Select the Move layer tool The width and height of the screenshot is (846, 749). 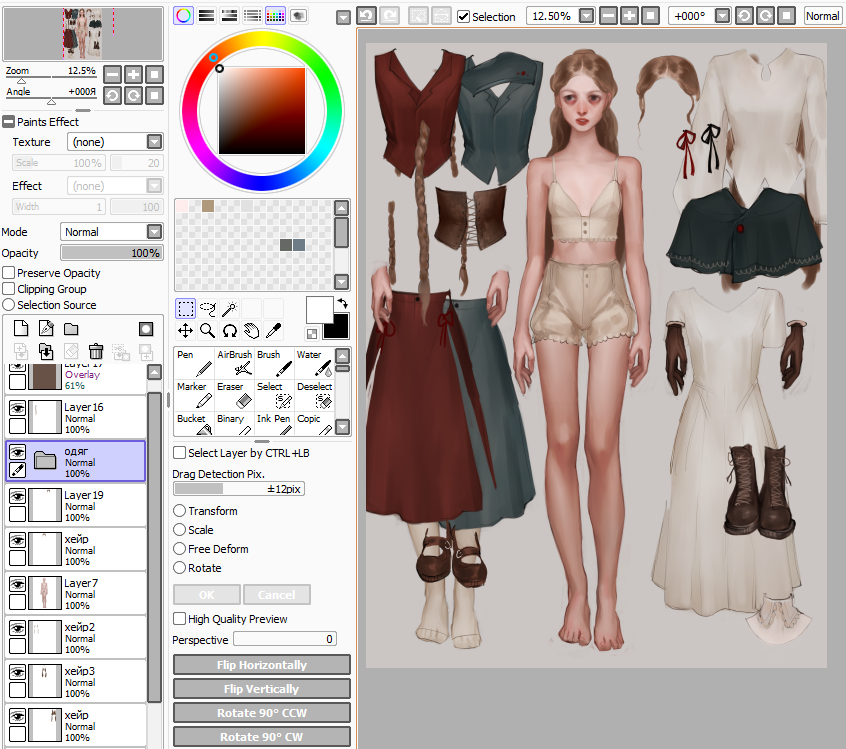coord(186,331)
